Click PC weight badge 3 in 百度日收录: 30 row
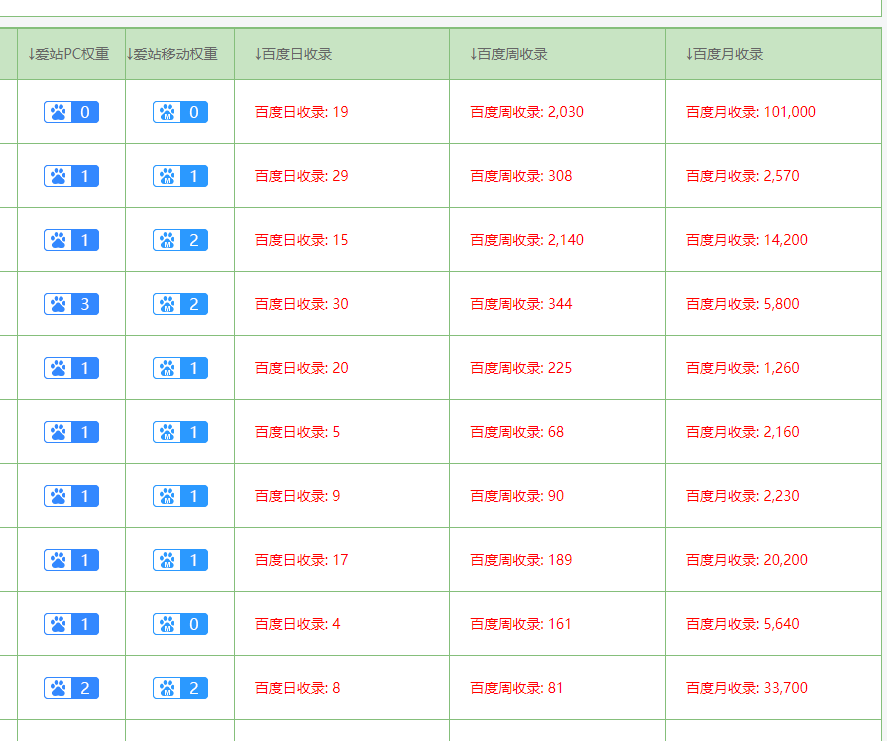This screenshot has height=741, width=887. 71,304
